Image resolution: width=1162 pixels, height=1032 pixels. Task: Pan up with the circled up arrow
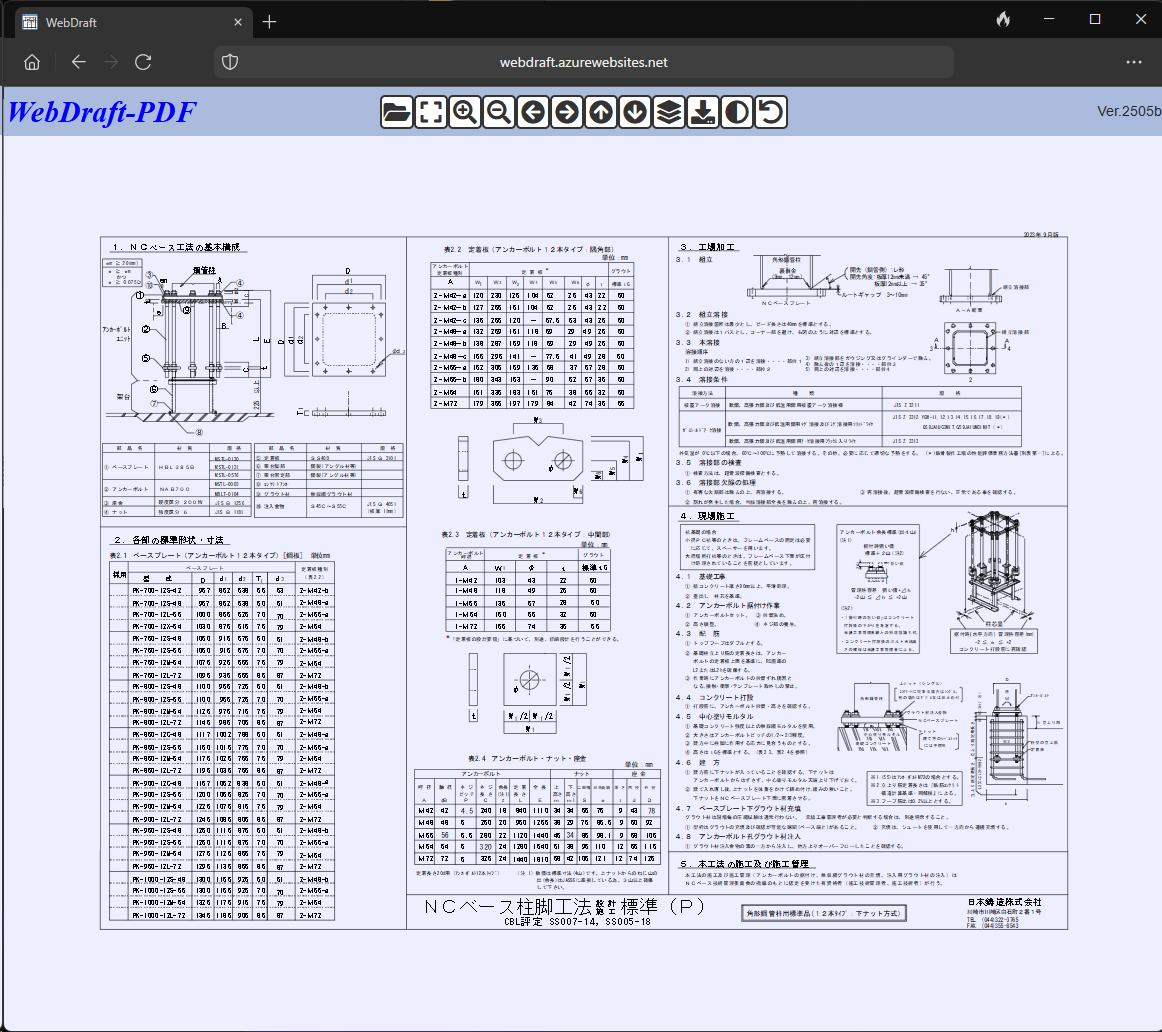click(601, 113)
